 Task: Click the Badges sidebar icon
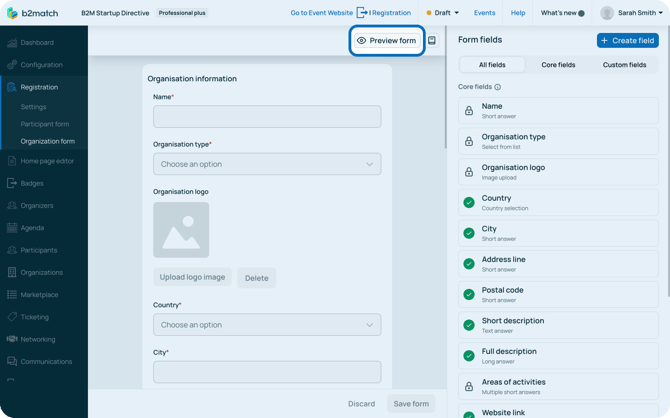coord(12,183)
